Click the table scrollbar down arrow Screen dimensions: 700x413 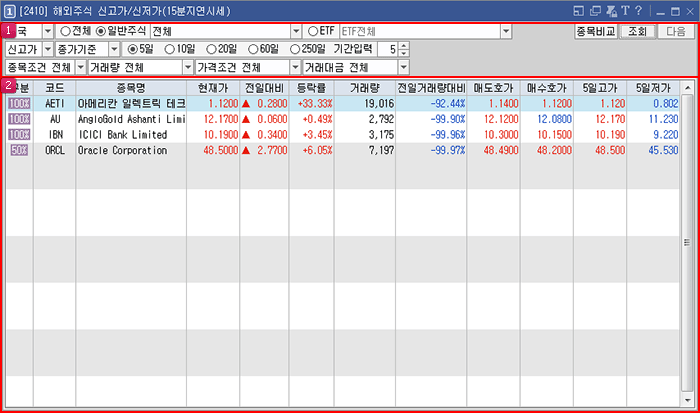687,400
